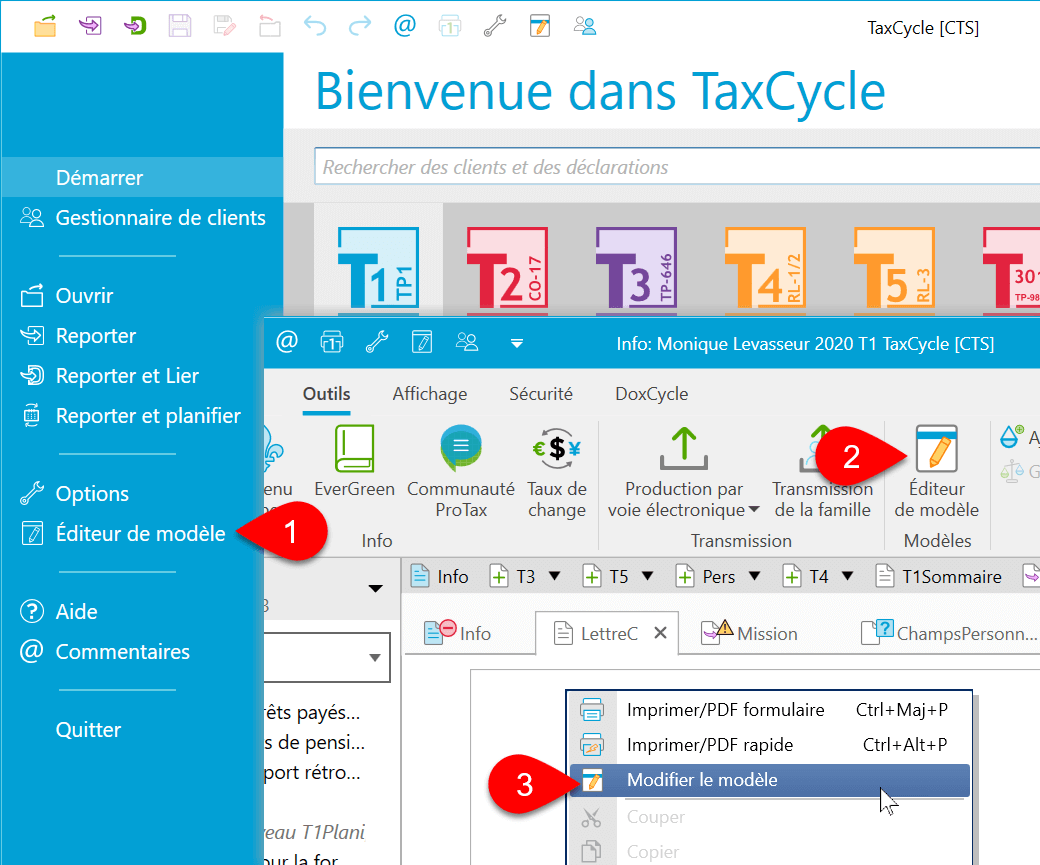Add a T3 slip using the T3 button
Screen dimensions: 1040x865
coord(512,576)
